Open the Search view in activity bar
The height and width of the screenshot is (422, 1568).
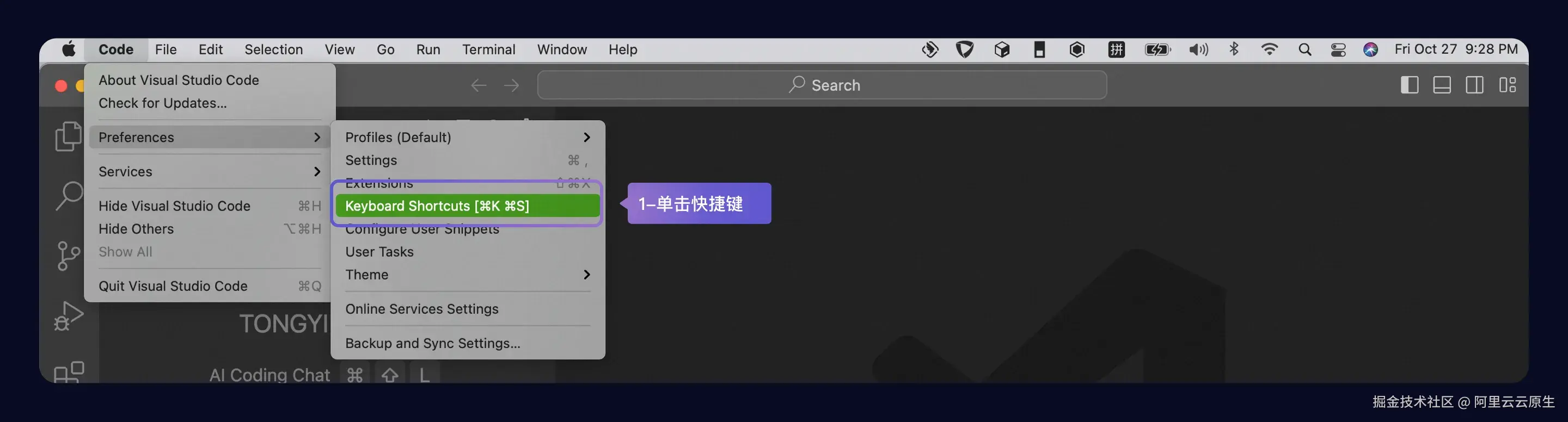68,196
